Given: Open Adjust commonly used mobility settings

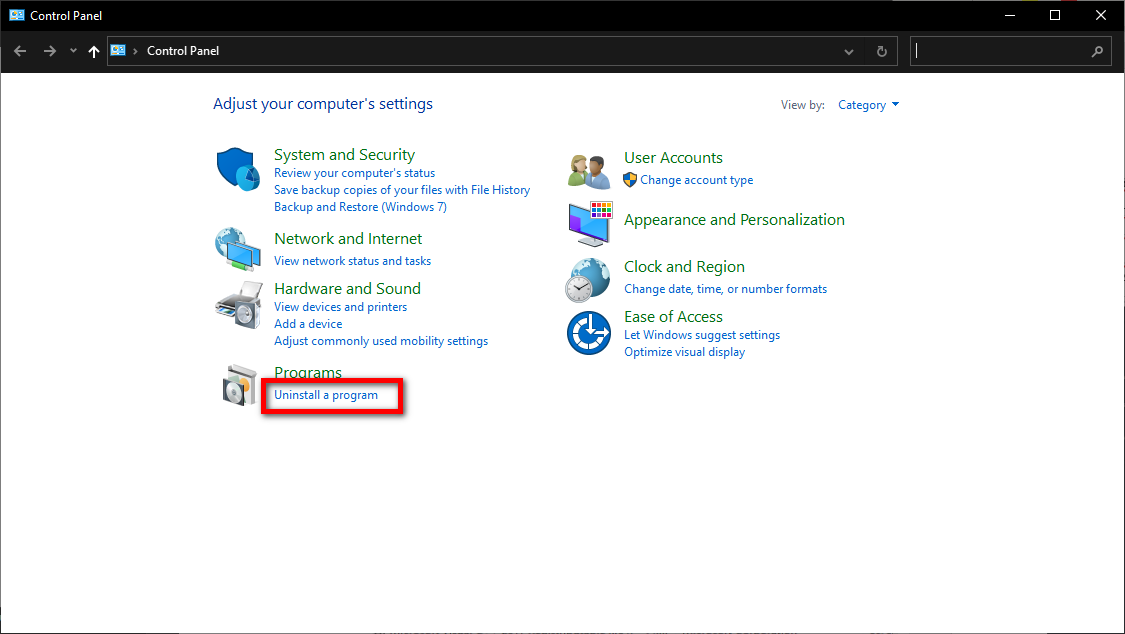Looking at the screenshot, I should click(381, 341).
